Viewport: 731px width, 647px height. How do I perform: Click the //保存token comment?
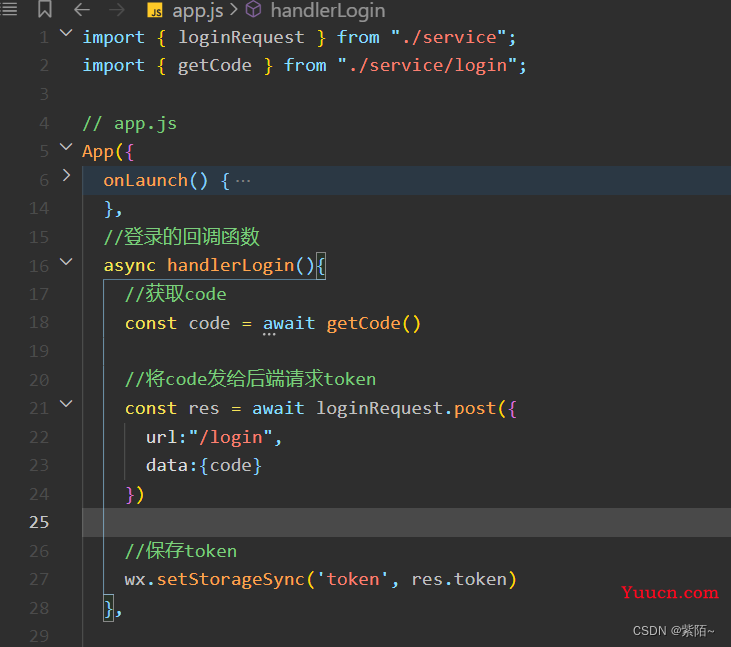(x=181, y=551)
